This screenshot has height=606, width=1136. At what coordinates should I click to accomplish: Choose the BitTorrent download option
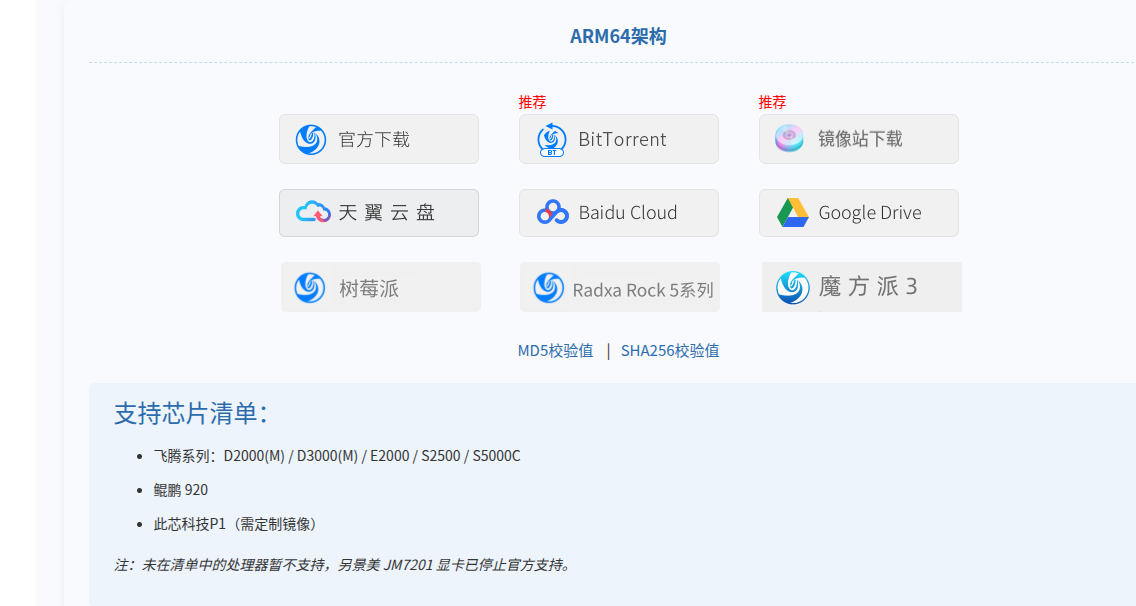pyautogui.click(x=619, y=139)
